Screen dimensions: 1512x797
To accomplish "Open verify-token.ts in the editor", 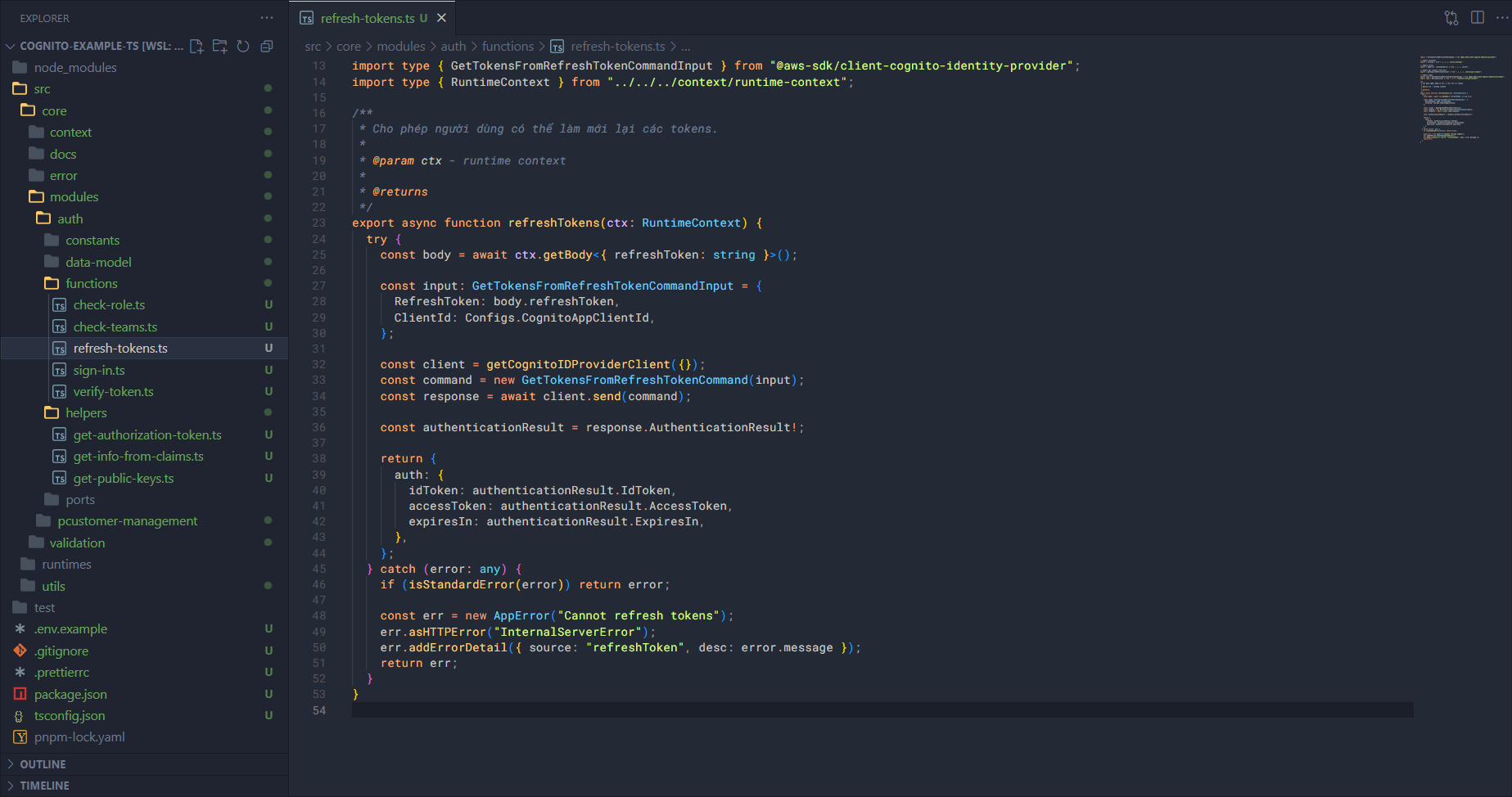I will (113, 392).
